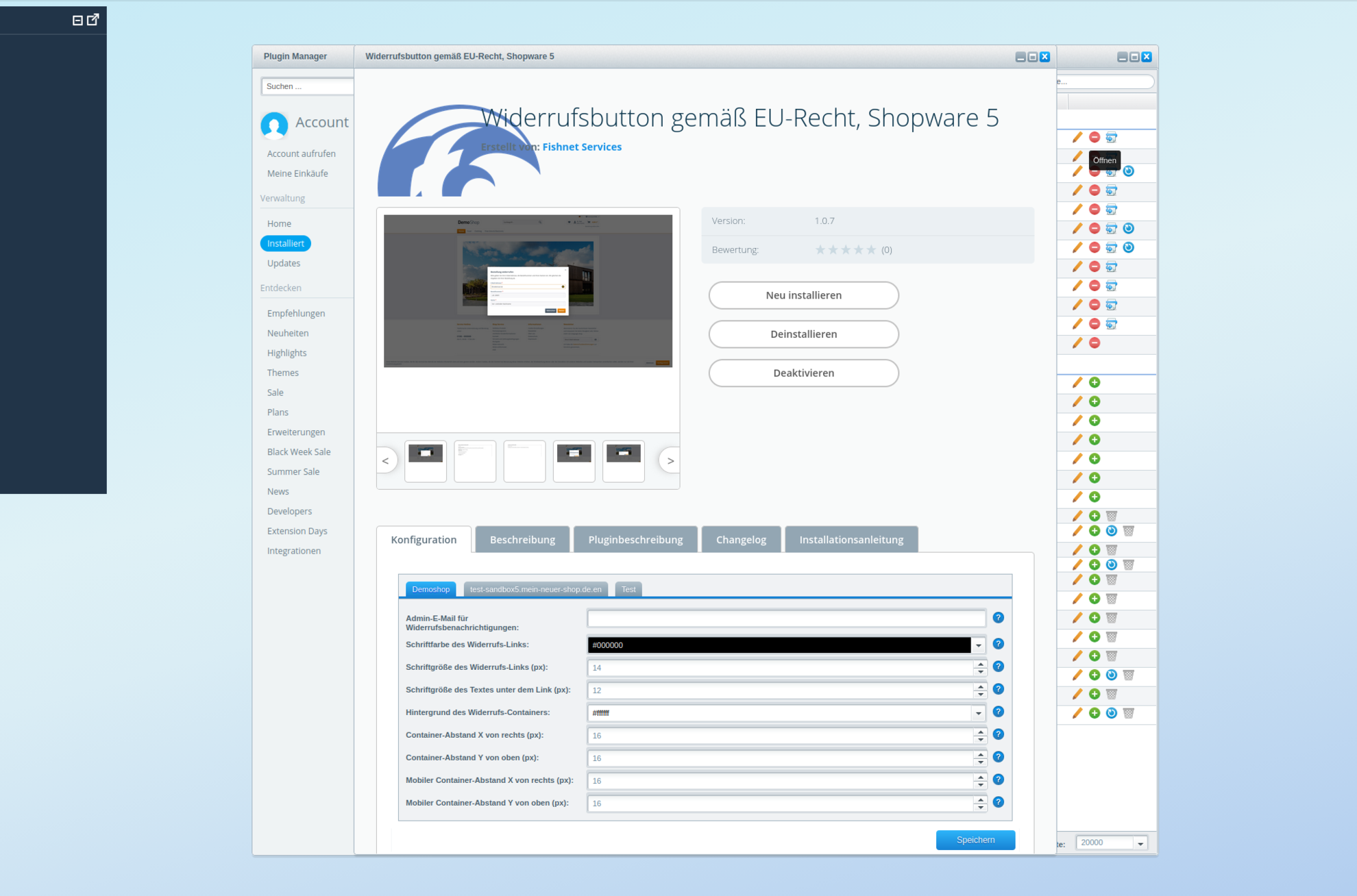Click the #000000 Schriftfarbe color field
Image resolution: width=1357 pixels, height=896 pixels.
coord(779,645)
